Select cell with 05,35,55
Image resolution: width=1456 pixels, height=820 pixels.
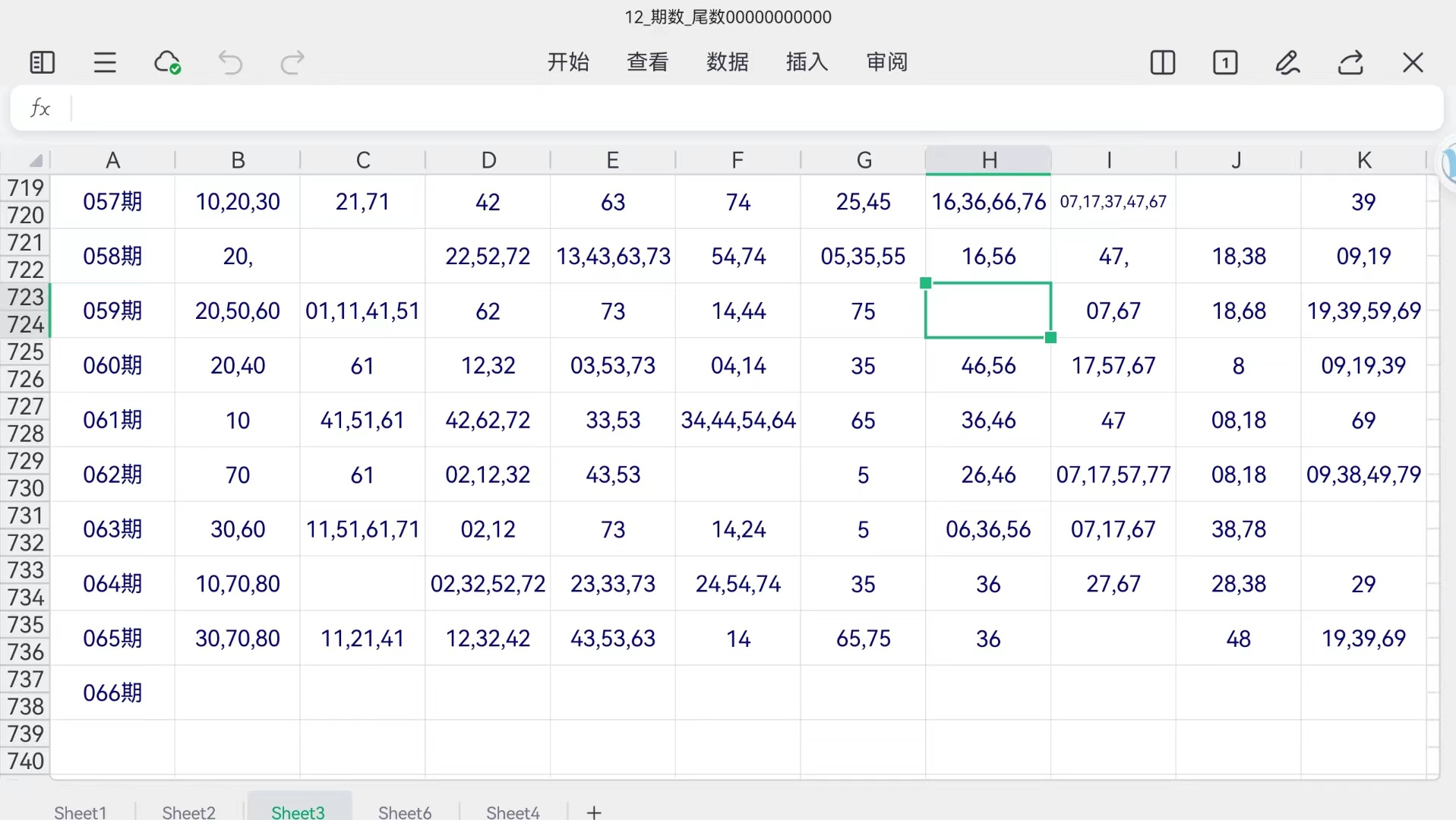863,256
